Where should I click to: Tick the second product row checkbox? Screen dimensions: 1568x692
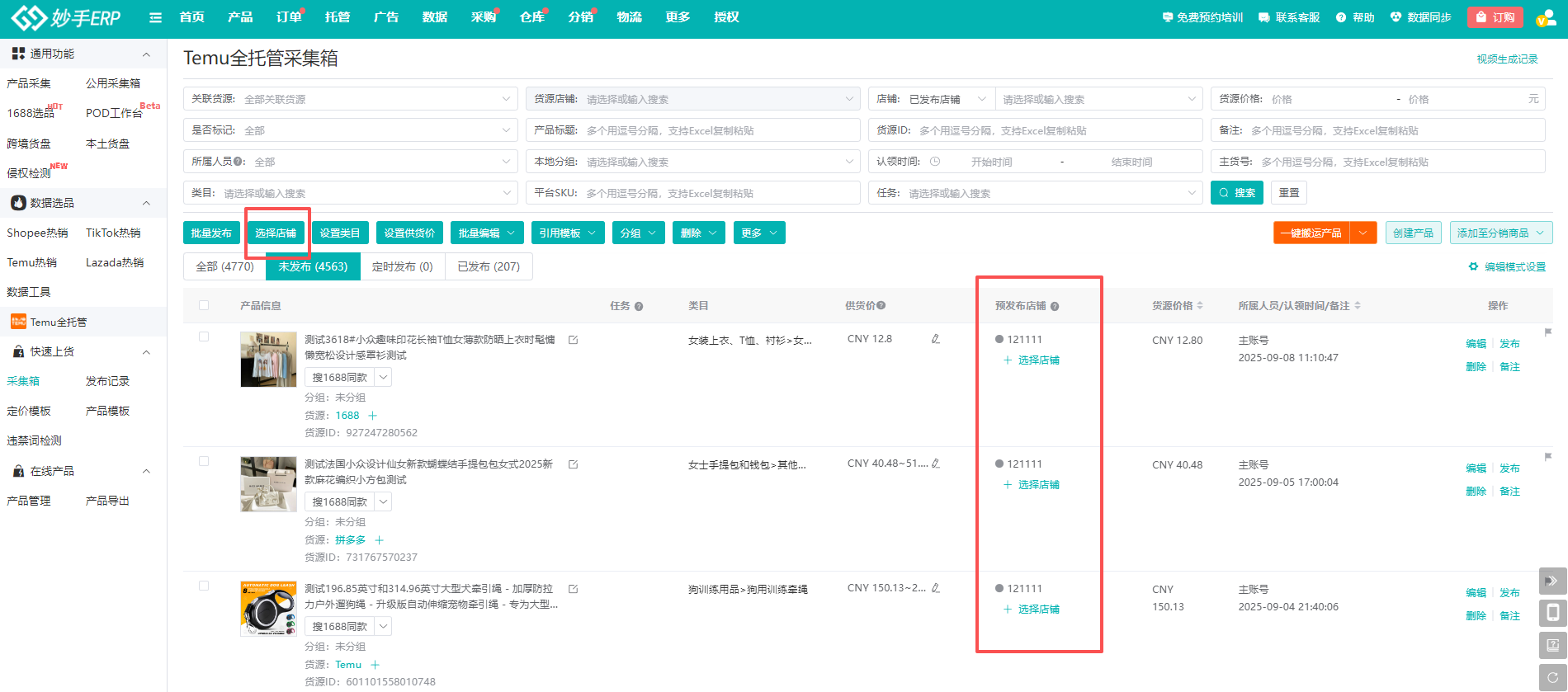tap(204, 461)
